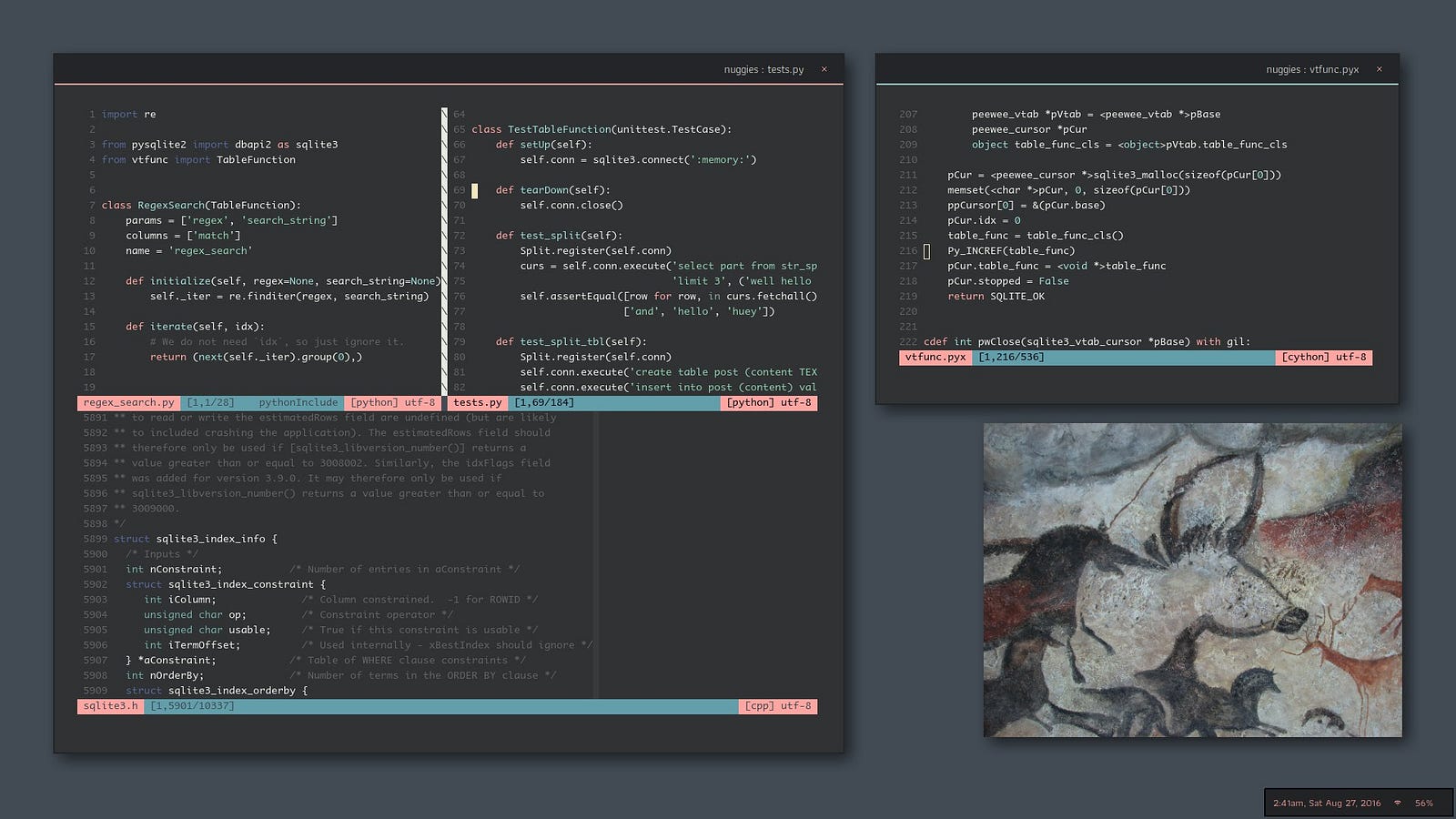Click 'def tearDown(self):'
The image size is (1456, 819).
tap(553, 190)
